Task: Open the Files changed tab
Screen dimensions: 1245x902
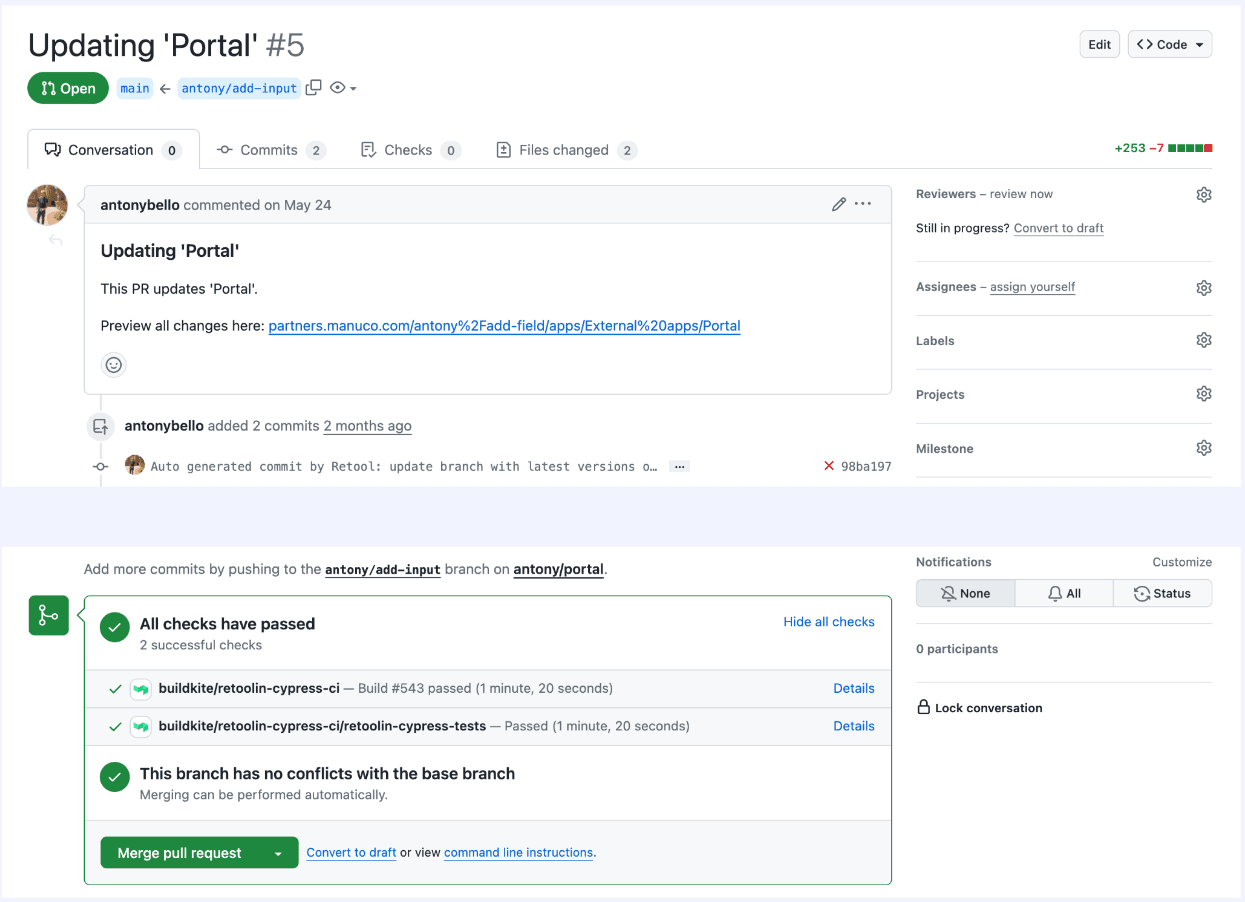Action: click(x=565, y=149)
